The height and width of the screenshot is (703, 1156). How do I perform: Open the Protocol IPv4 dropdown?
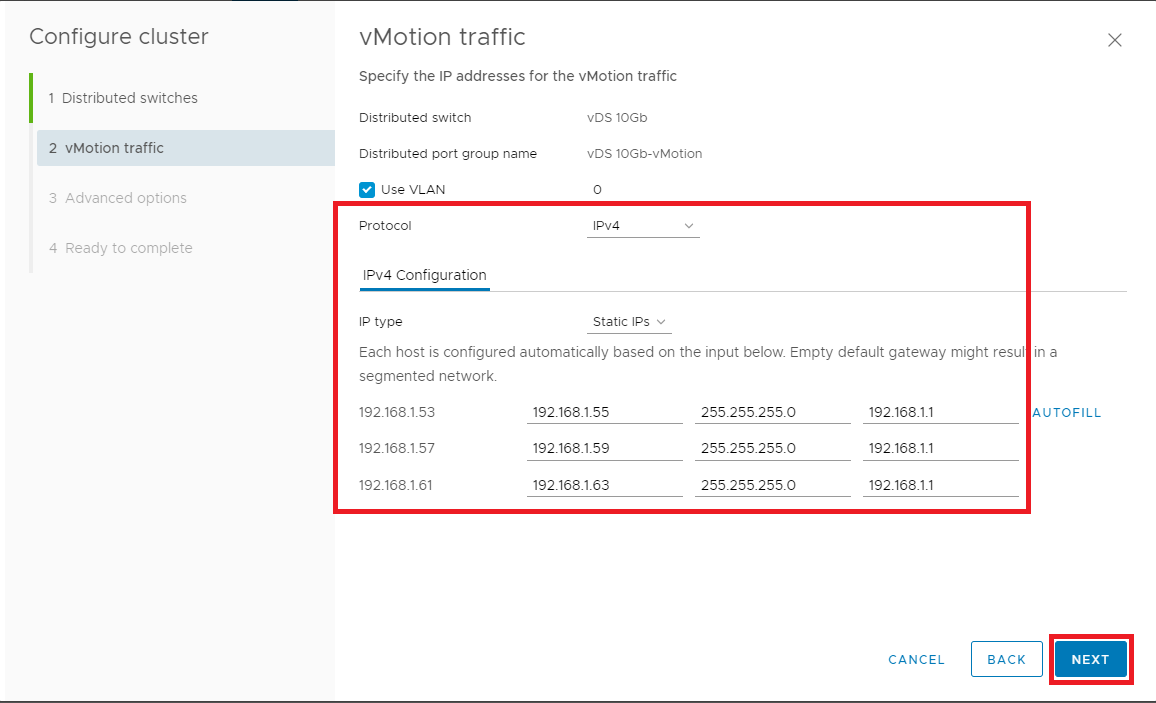tap(643, 226)
